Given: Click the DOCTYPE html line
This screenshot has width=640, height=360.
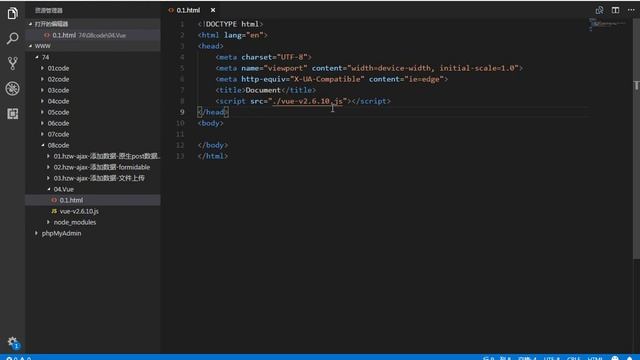Looking at the screenshot, I should click(231, 24).
